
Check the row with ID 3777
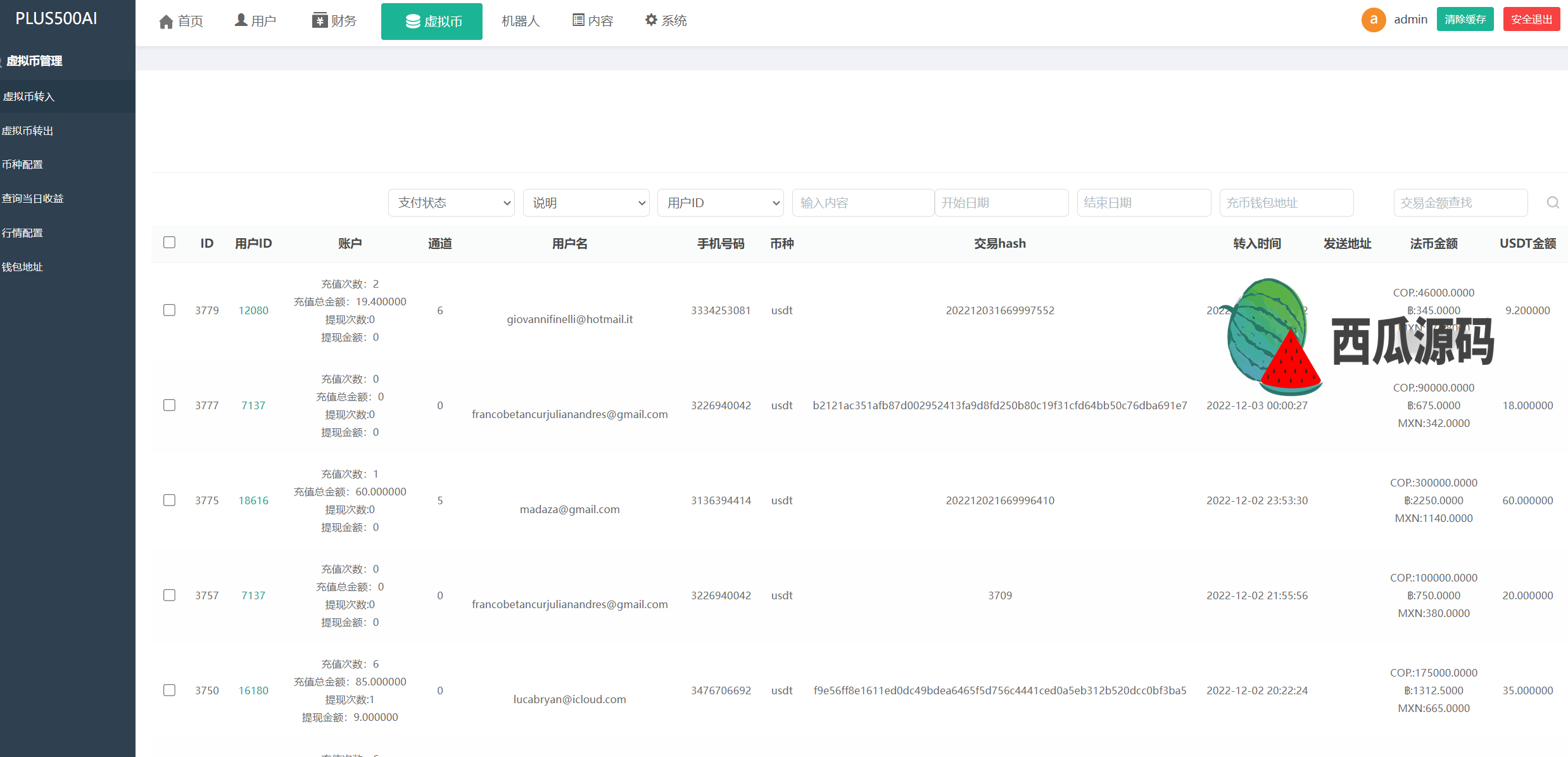169,405
